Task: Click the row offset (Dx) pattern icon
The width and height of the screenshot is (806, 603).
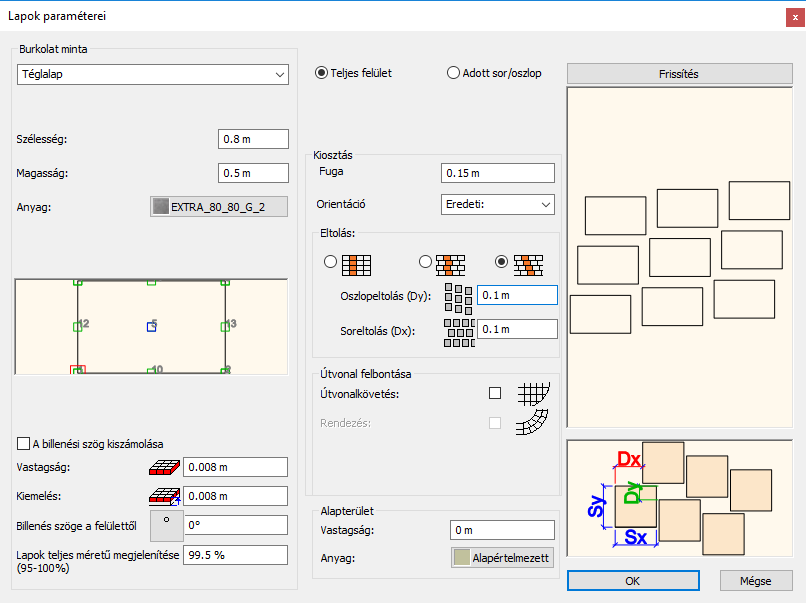Action: [459, 333]
